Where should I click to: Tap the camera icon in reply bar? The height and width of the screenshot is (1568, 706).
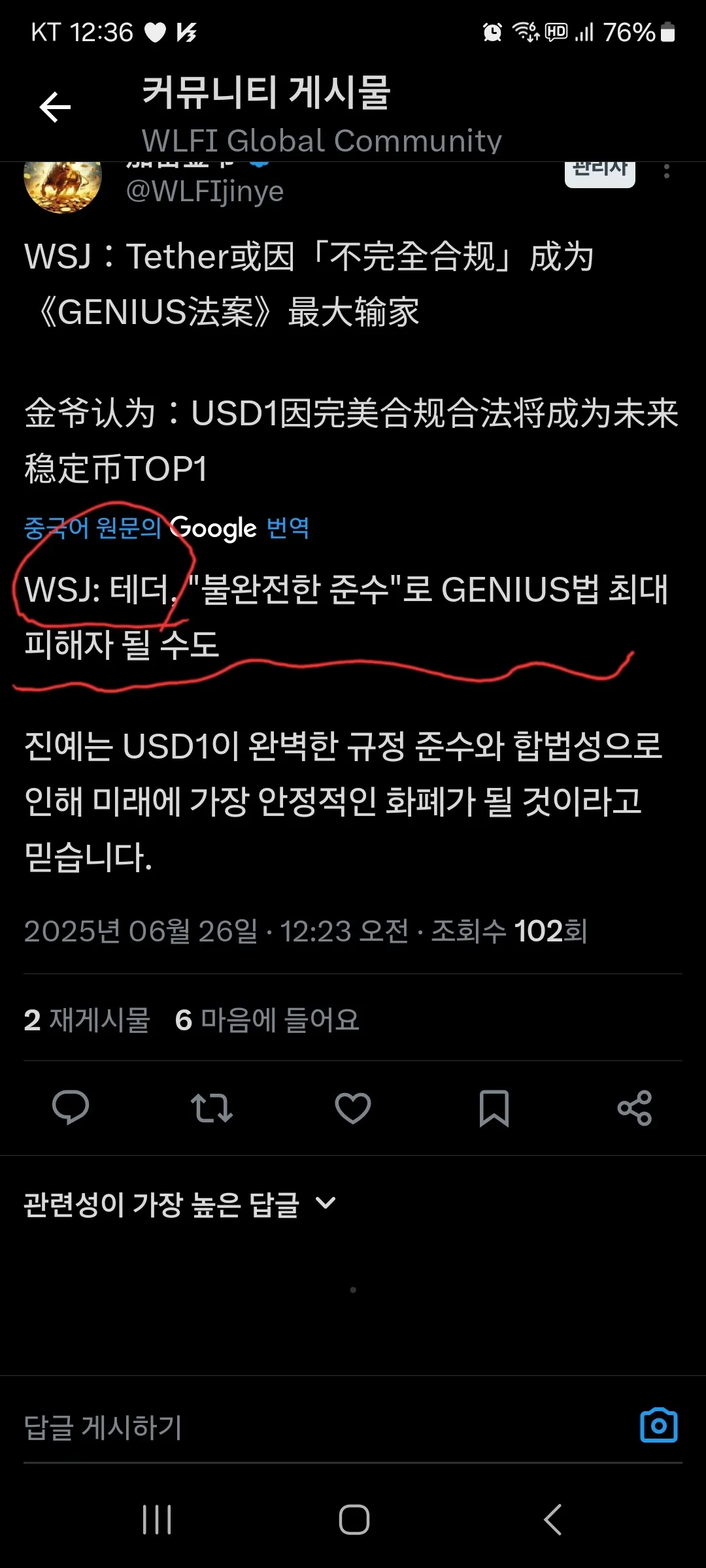659,1426
